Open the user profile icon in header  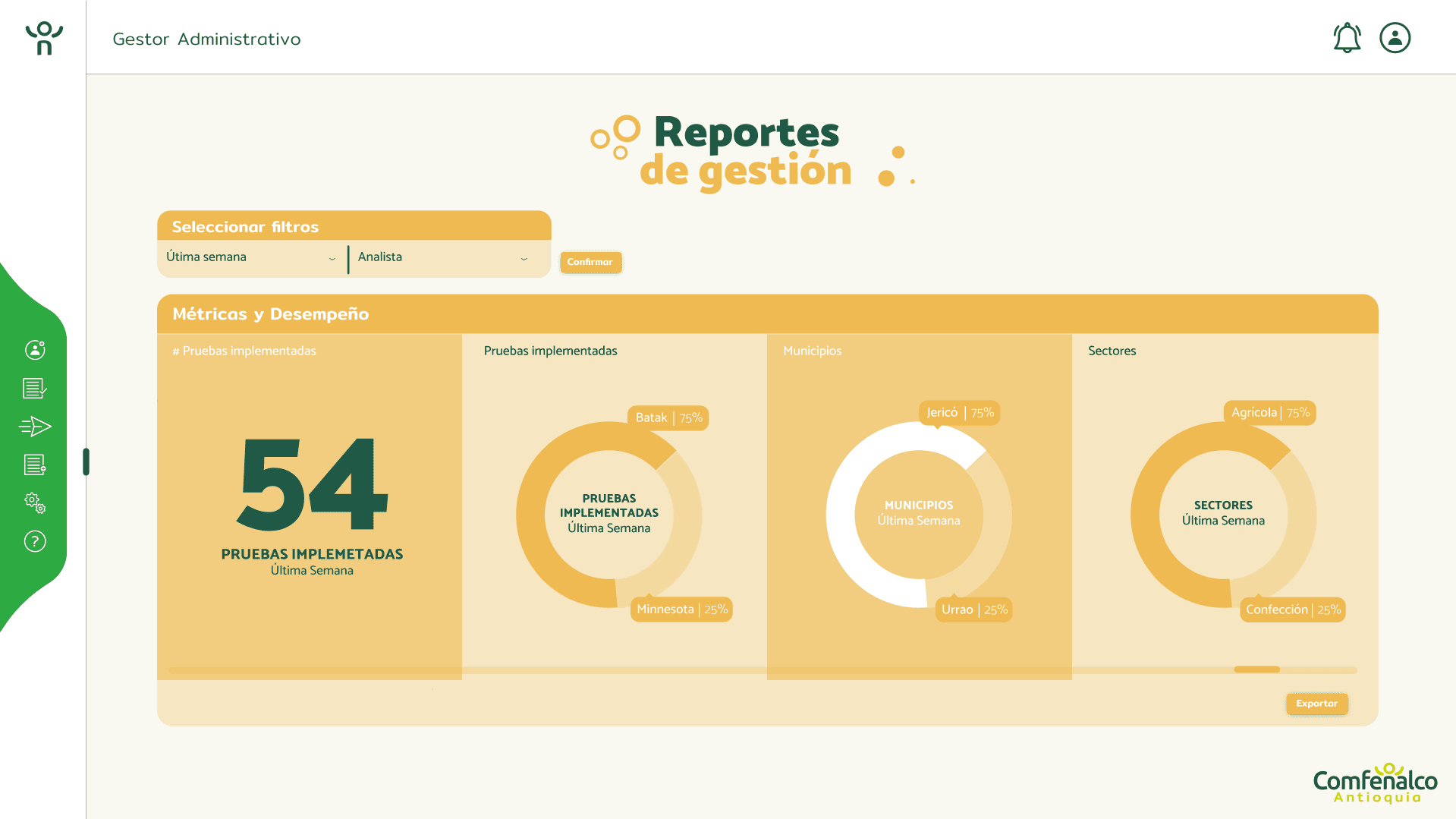[1395, 37]
